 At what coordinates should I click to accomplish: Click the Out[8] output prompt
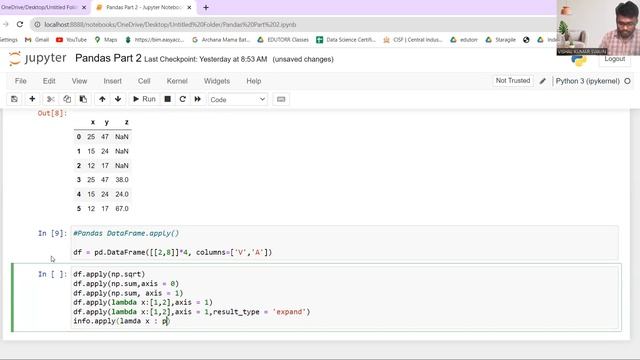(52, 113)
